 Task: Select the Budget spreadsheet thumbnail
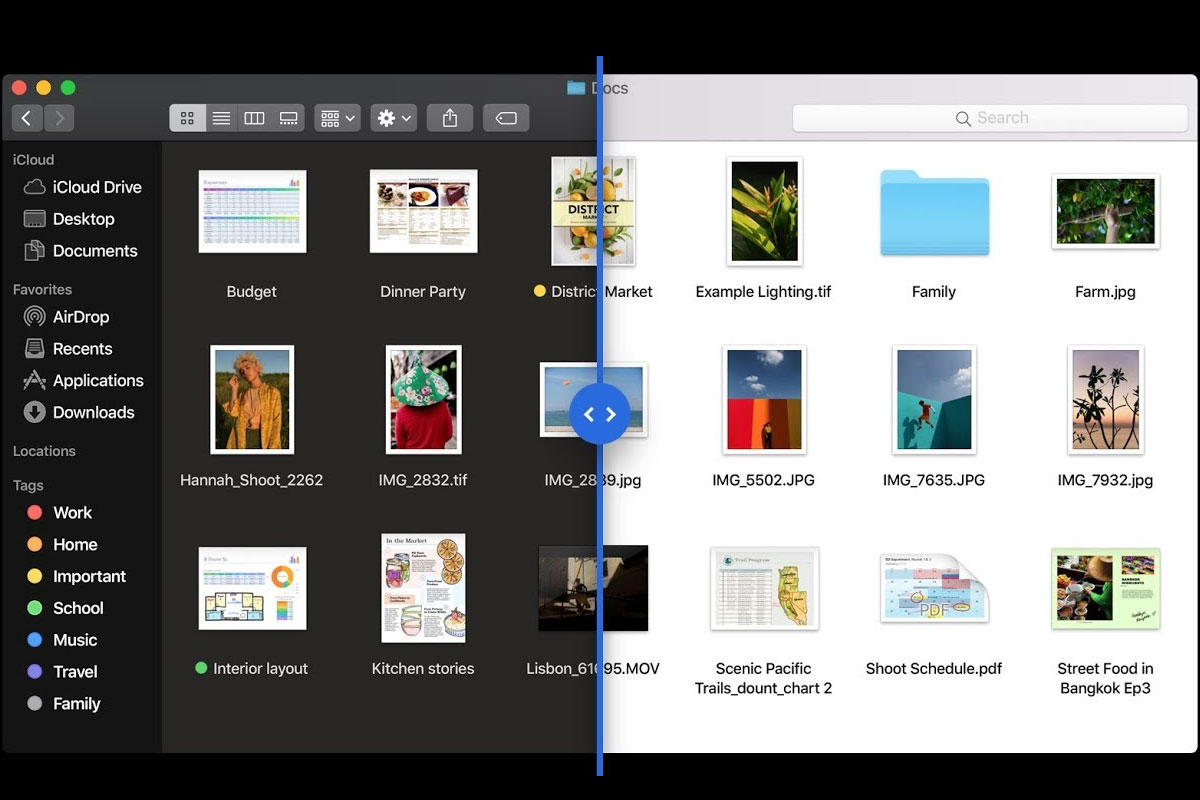pos(252,211)
